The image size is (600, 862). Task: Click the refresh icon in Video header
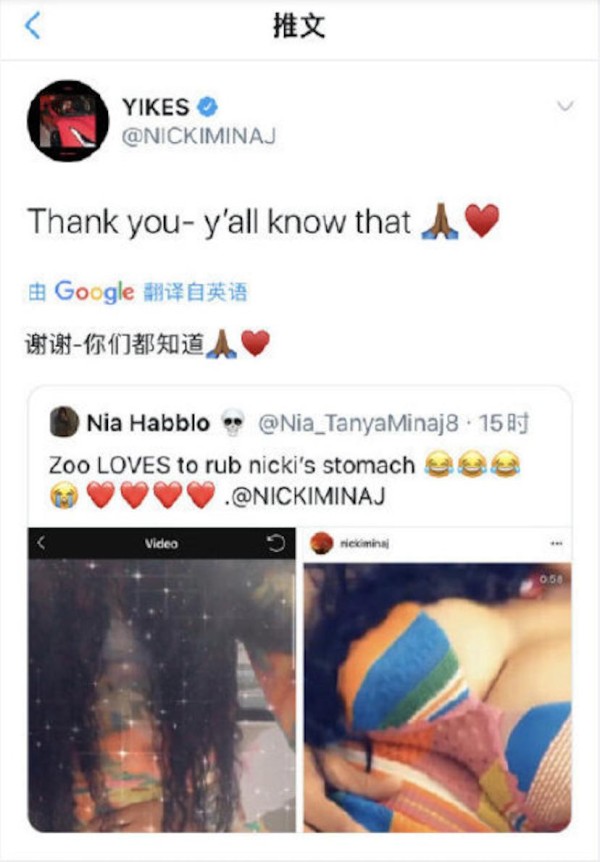click(276, 543)
